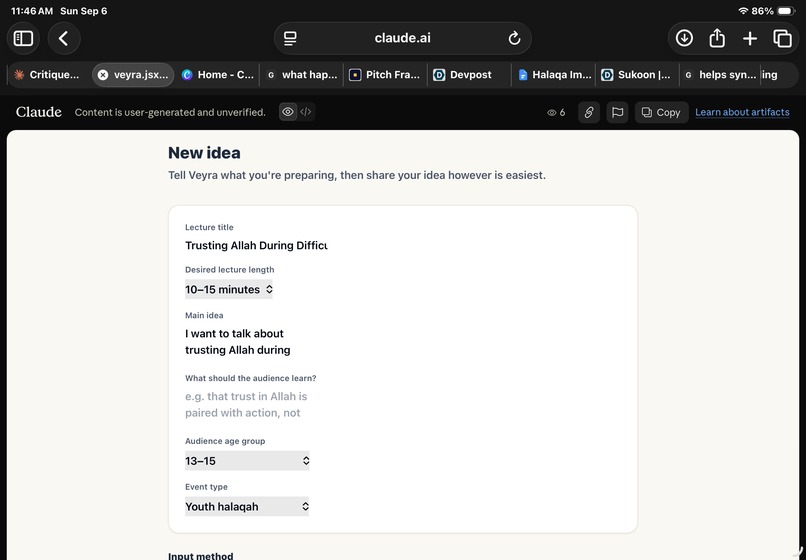Open the page settings icon in the address bar
The image size is (806, 560).
click(290, 39)
